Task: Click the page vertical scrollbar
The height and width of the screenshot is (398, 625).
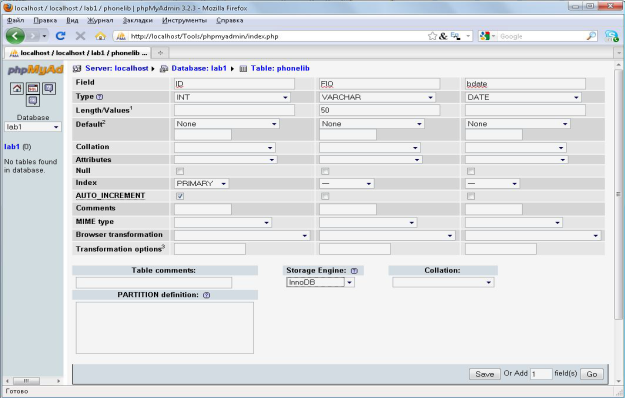Action: pos(618,194)
